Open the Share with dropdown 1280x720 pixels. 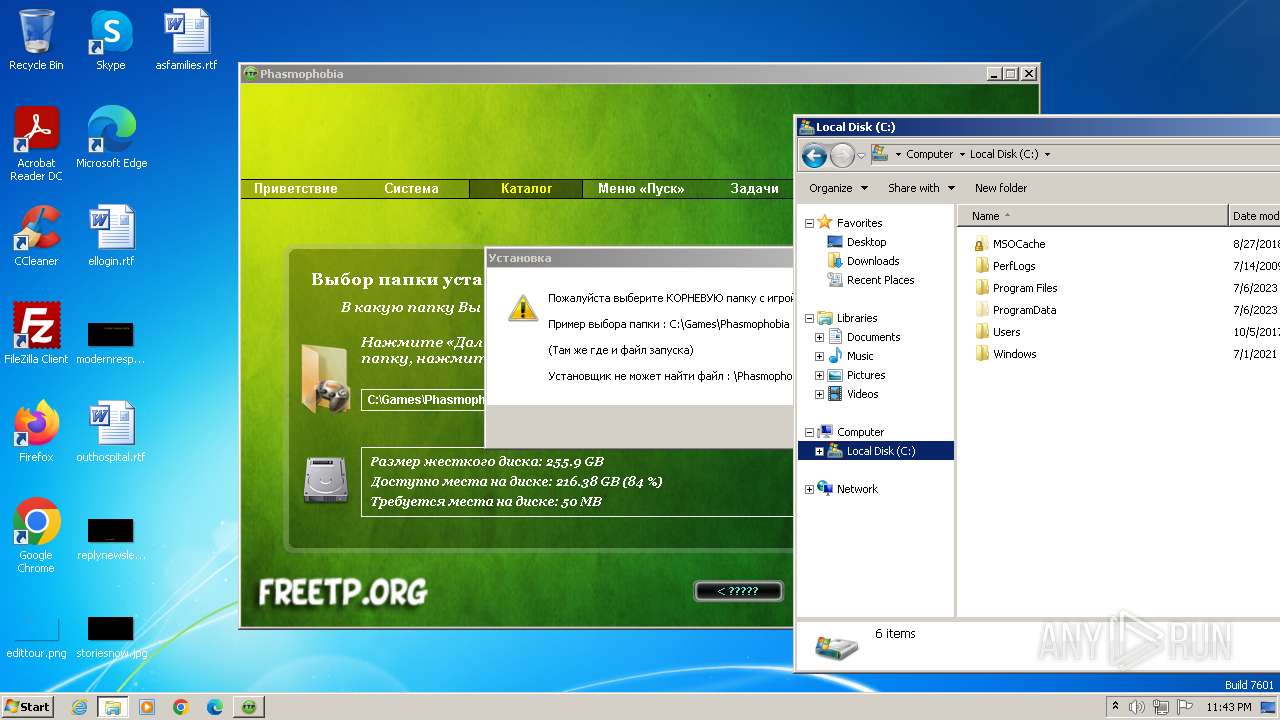pos(921,188)
